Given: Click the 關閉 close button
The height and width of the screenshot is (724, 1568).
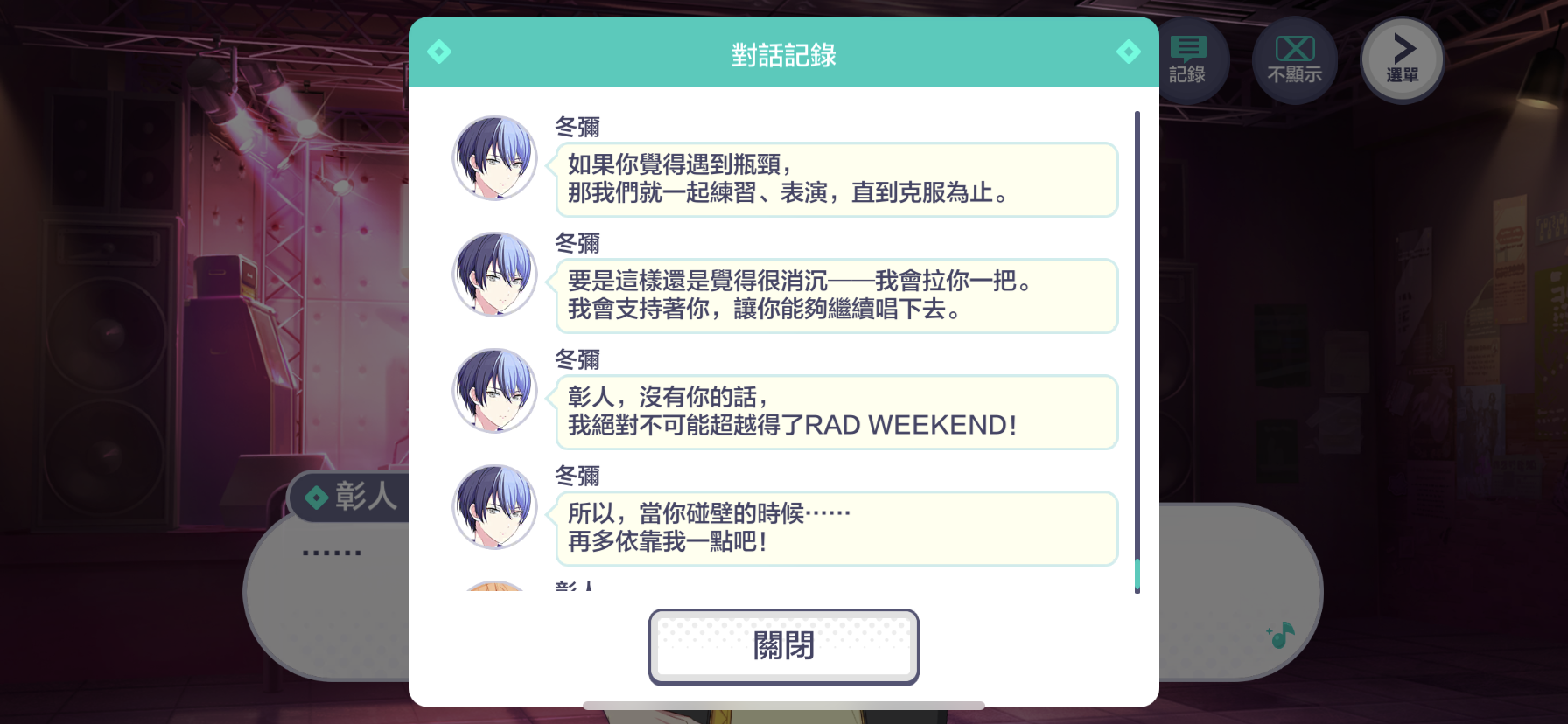Looking at the screenshot, I should coord(783,647).
